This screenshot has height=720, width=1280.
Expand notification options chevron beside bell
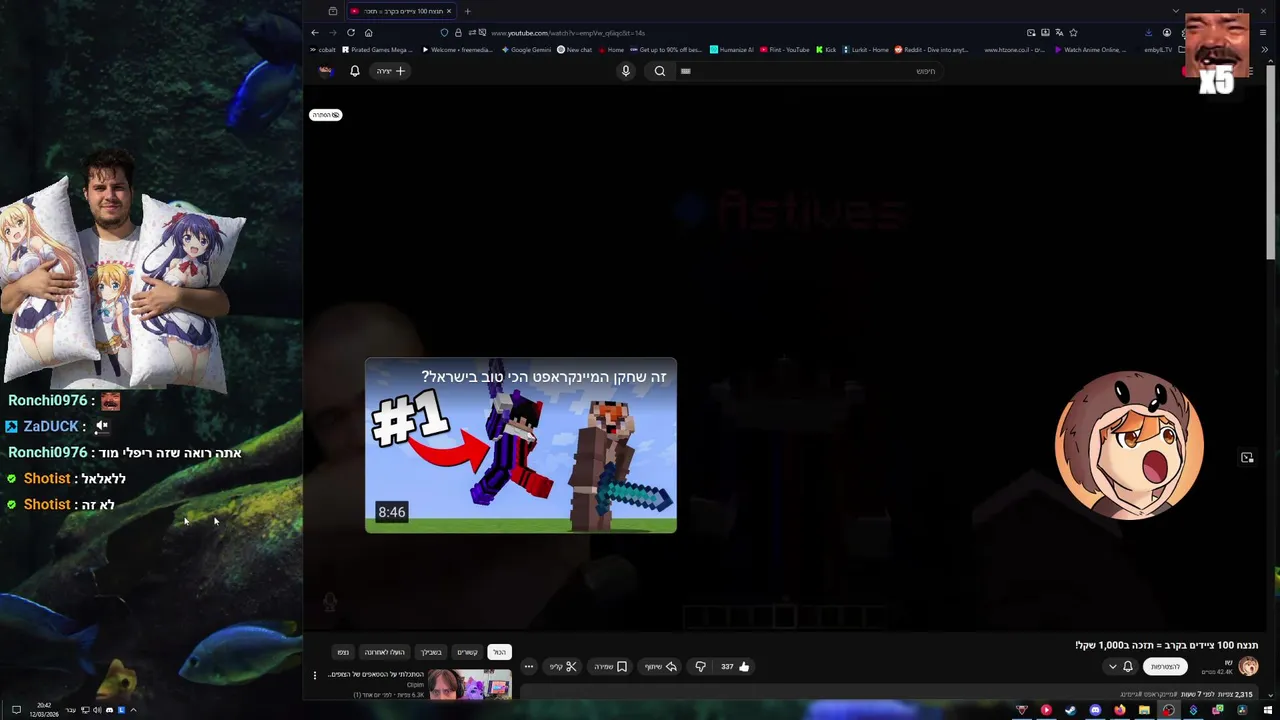(1112, 666)
